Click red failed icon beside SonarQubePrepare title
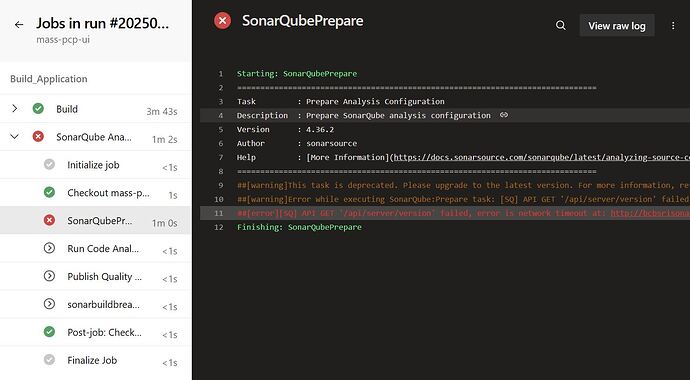Screen dimensions: 690x380 pos(223,21)
